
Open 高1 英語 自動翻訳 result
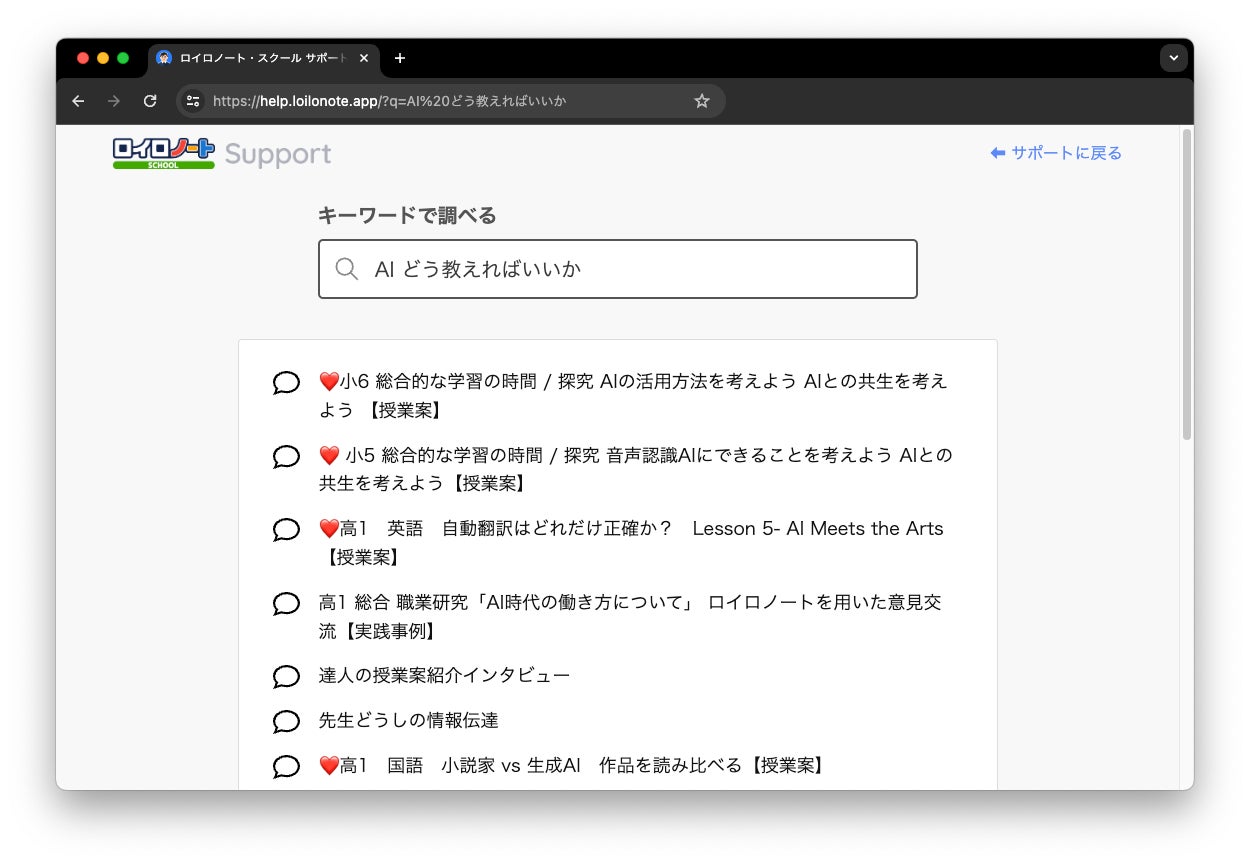631,542
